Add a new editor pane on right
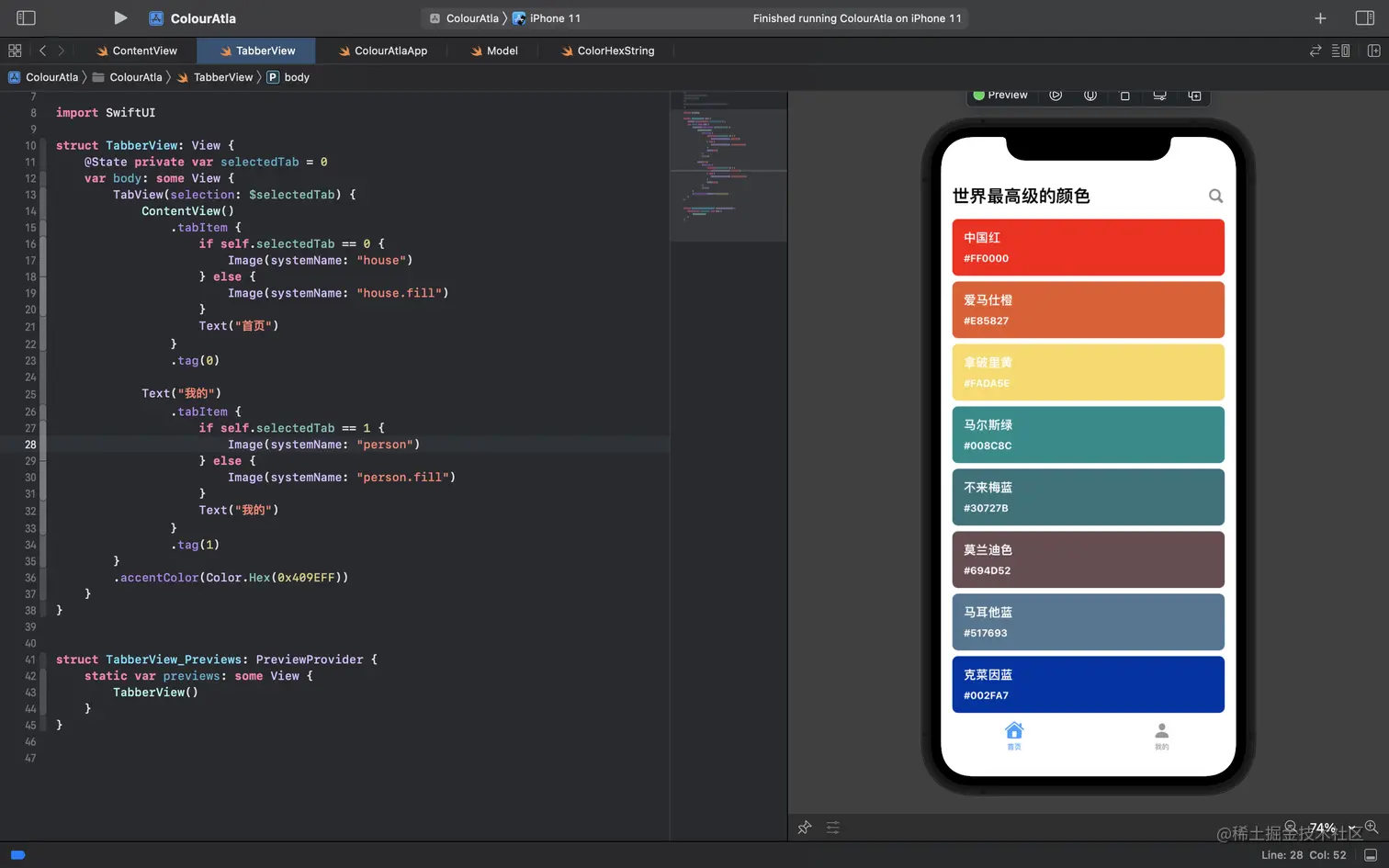The height and width of the screenshot is (868, 1389). (x=1373, y=51)
